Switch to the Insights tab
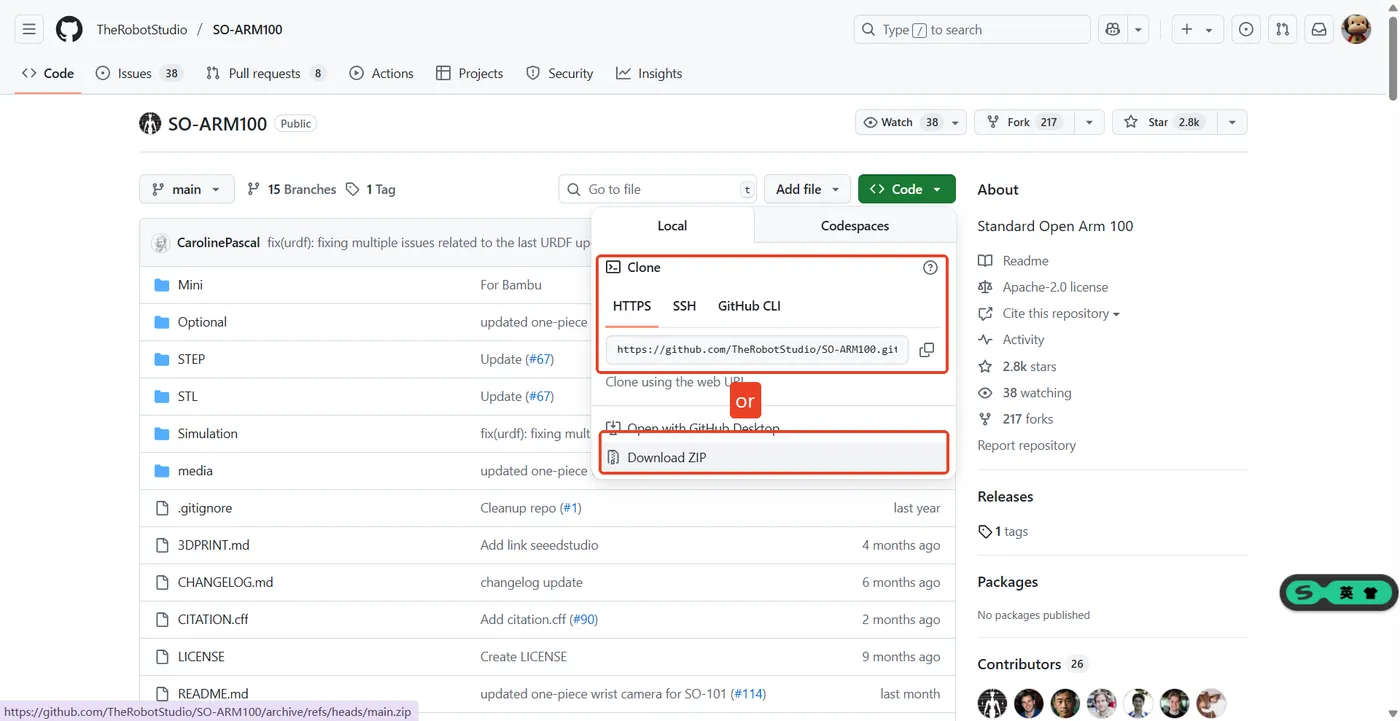1400x721 pixels. tap(649, 73)
